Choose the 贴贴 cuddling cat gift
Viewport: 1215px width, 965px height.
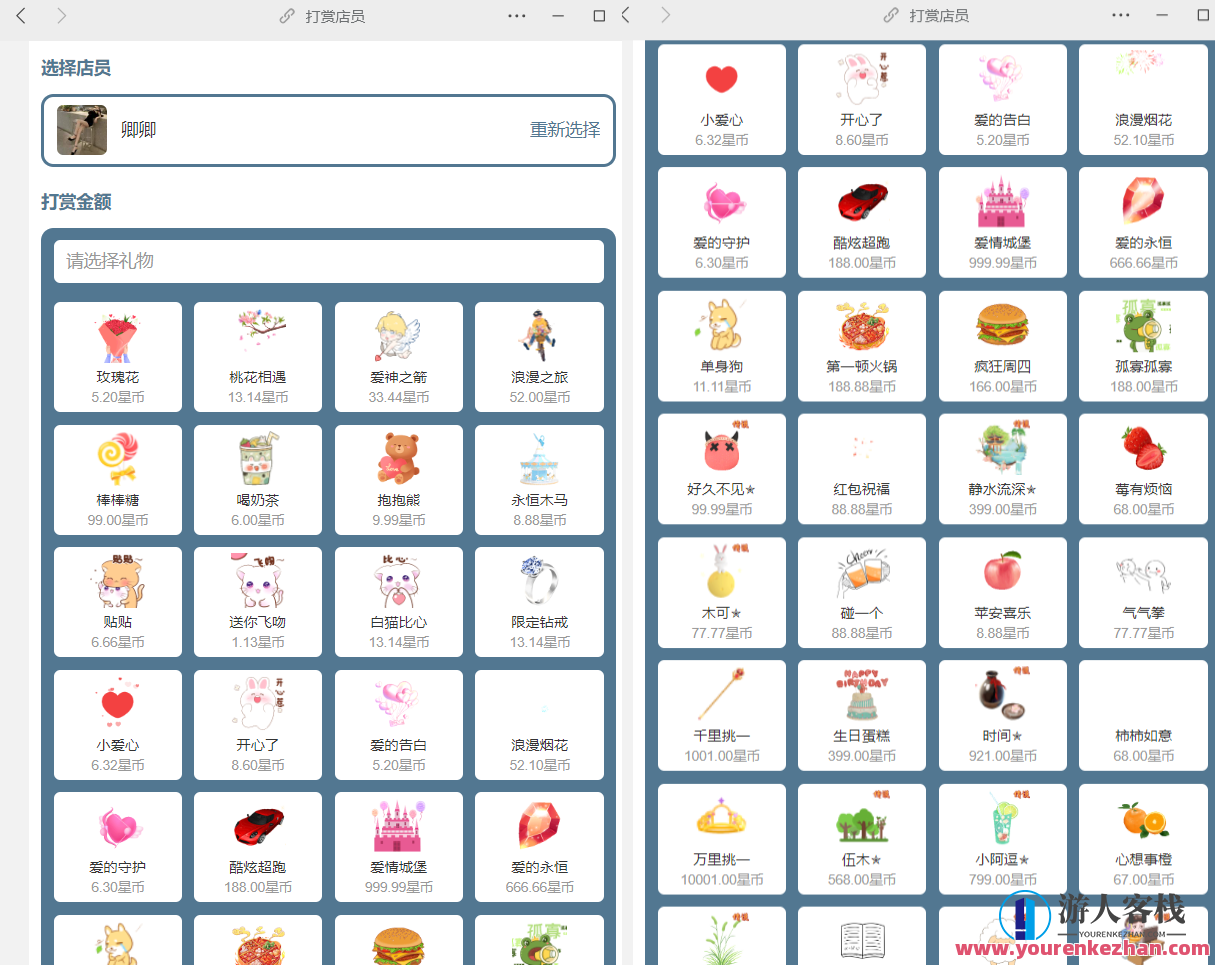tap(118, 602)
